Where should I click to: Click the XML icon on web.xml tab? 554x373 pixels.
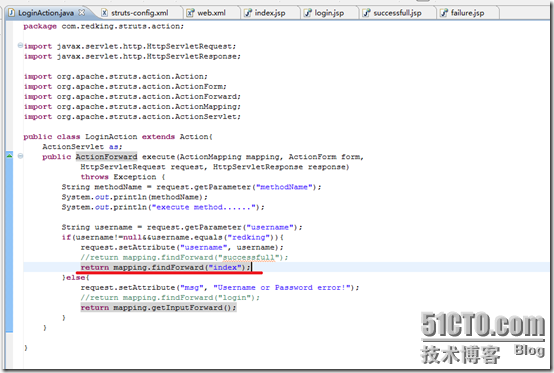(190, 13)
